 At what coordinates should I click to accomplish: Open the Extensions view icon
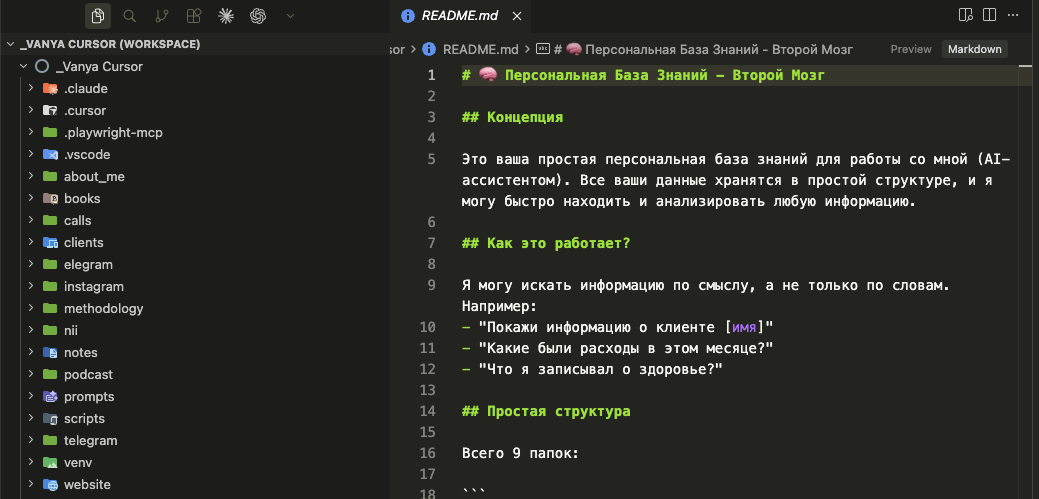[193, 16]
